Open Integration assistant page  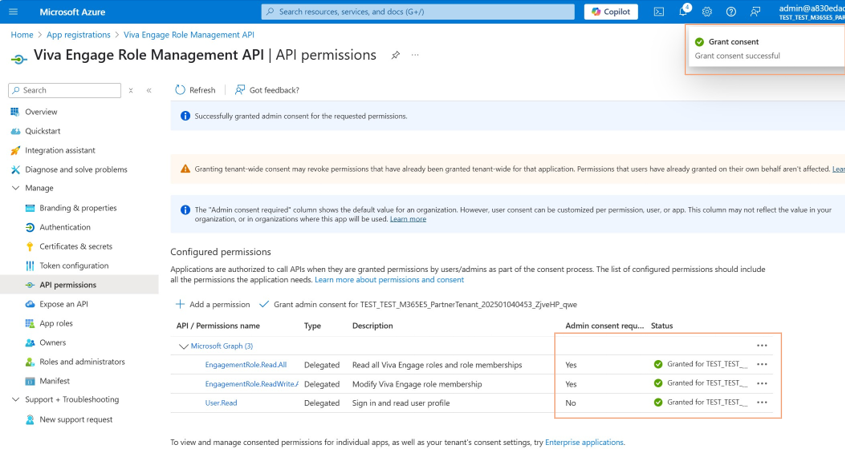60,150
